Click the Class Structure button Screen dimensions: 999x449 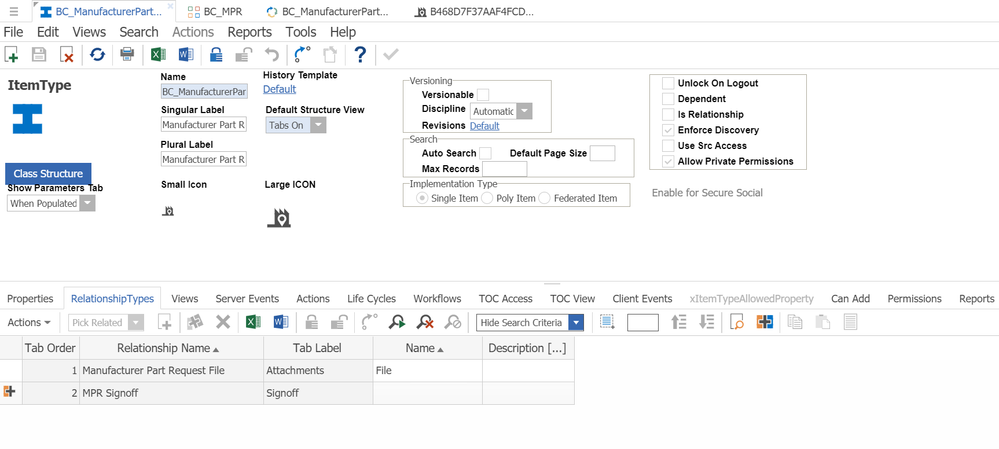[48, 173]
